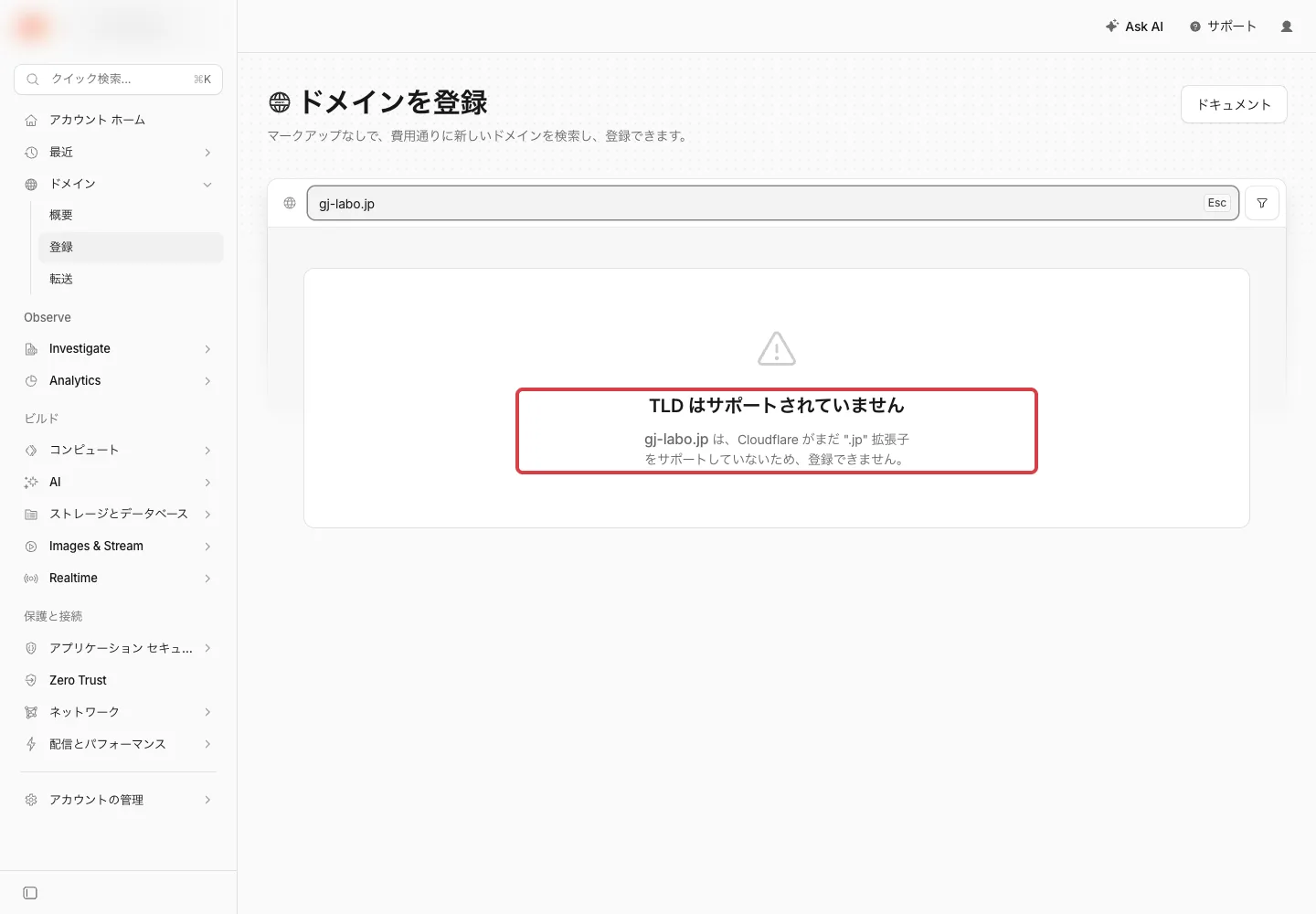Click the globe icon beside ドメイン in sidebar

point(31,185)
